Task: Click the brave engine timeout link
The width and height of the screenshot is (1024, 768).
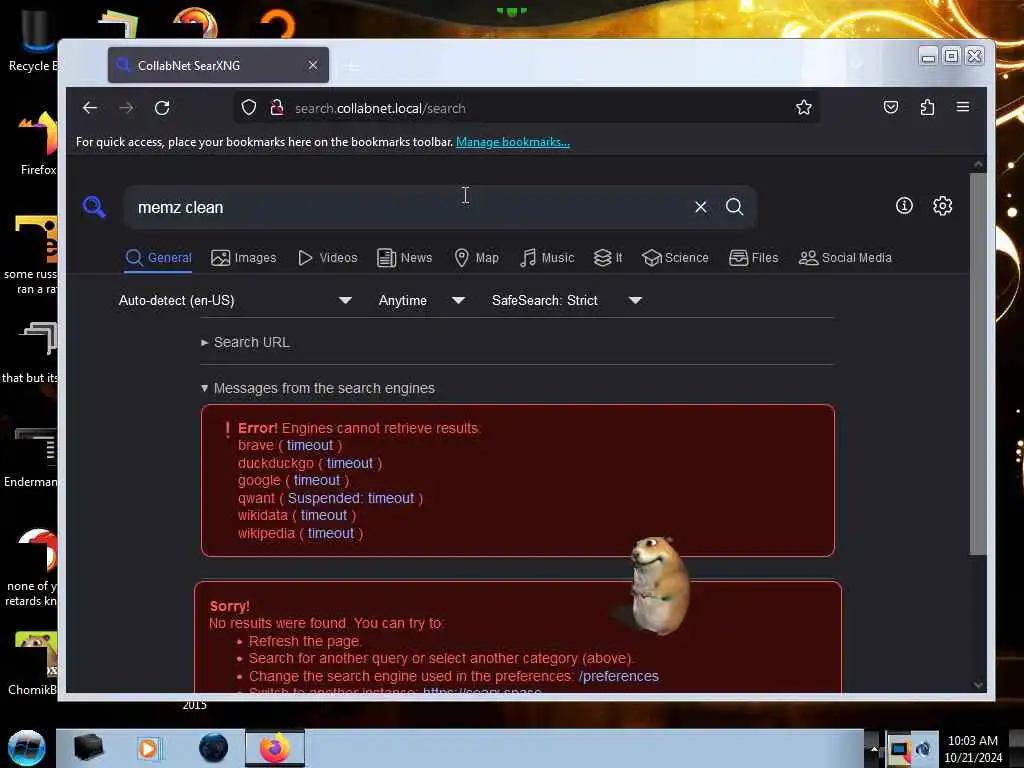Action: 310,445
